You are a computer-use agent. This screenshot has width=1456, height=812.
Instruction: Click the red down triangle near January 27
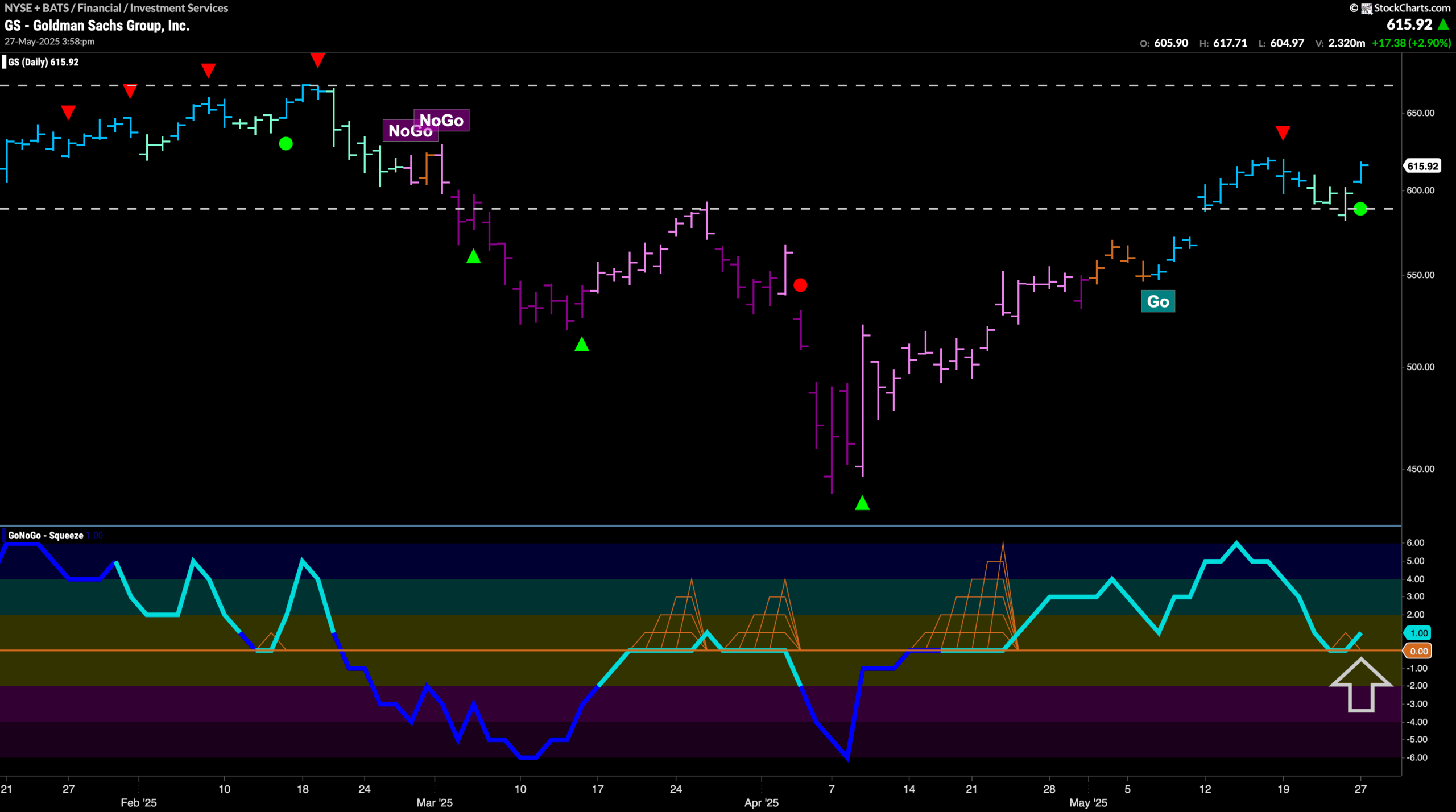coord(68,113)
